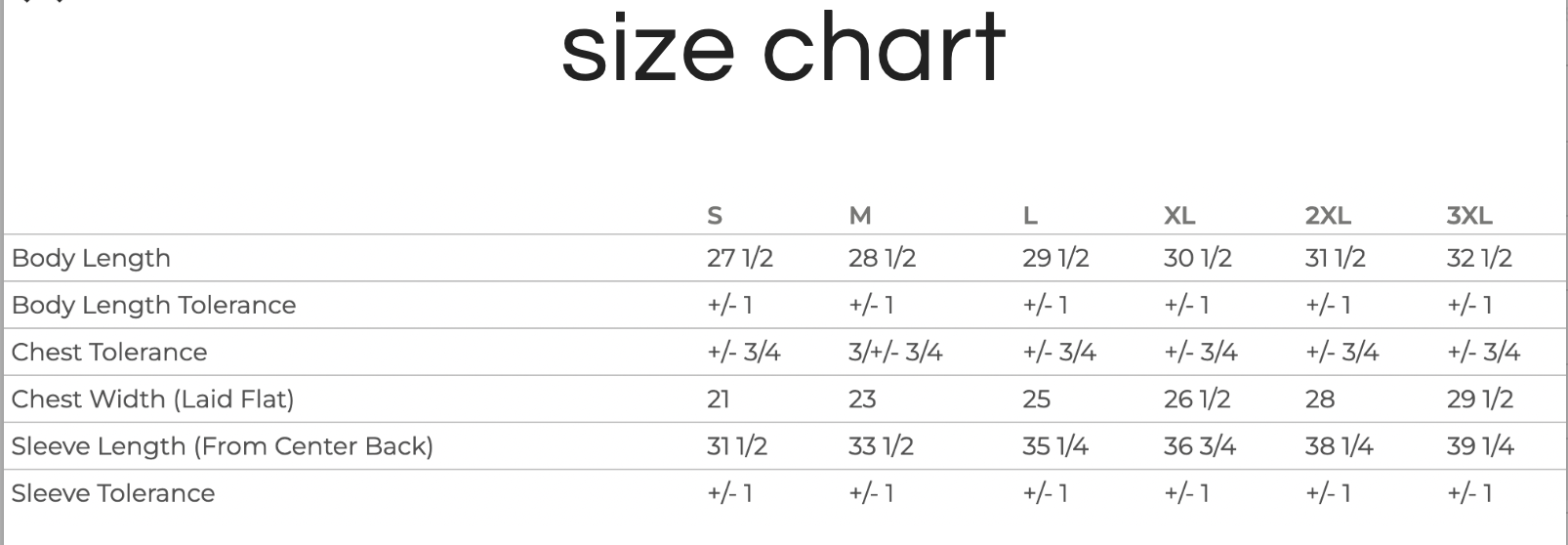1568x545 pixels.
Task: Click the Sleeve Tolerance row label
Action: pos(113,493)
